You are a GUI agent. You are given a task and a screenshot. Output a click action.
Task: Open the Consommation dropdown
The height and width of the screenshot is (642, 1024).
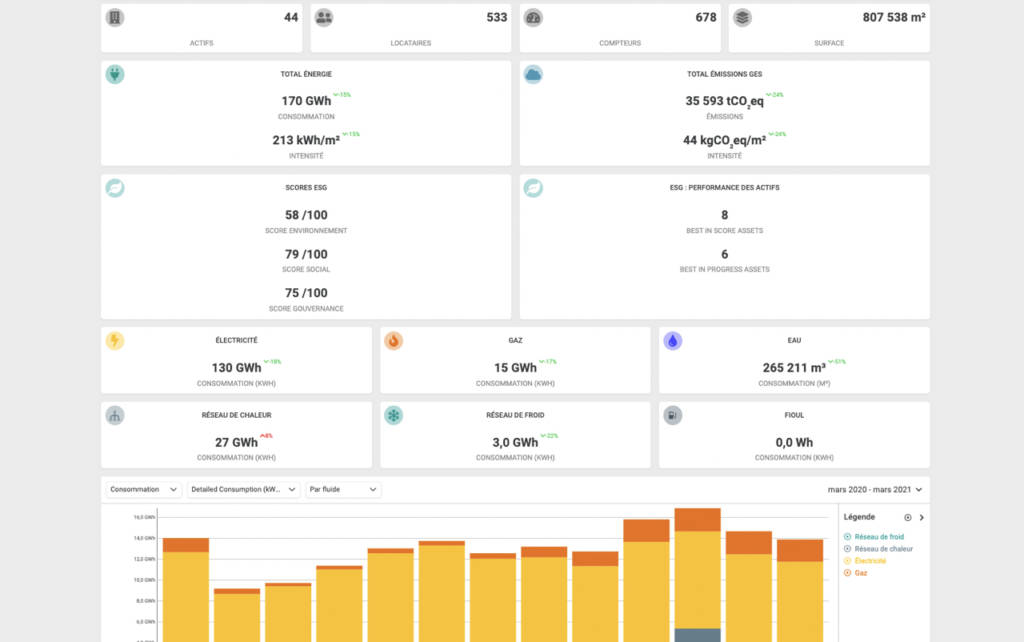[x=144, y=490]
